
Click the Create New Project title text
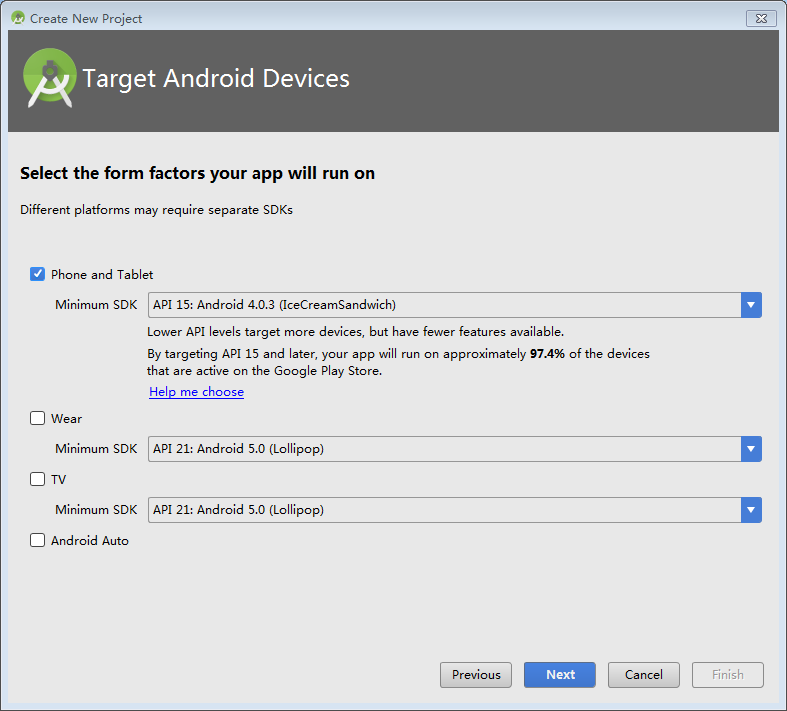[x=86, y=19]
